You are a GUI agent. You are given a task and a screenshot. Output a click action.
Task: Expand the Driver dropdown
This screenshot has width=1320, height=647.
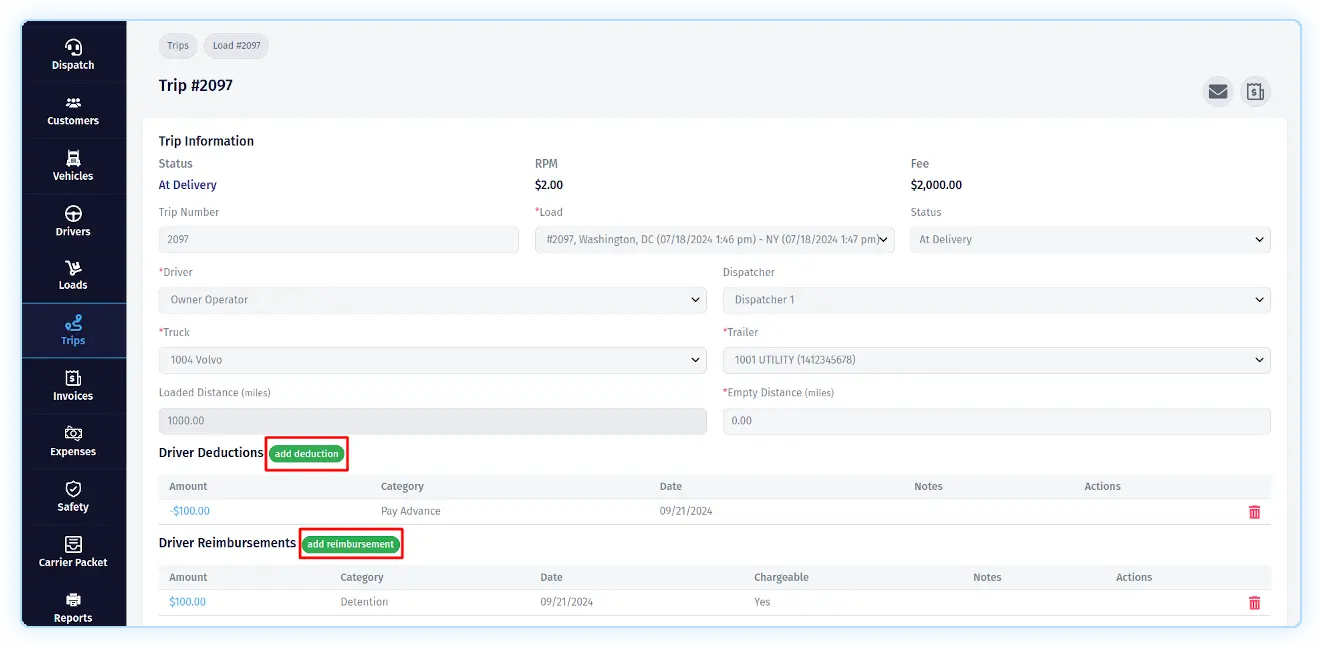[432, 300]
